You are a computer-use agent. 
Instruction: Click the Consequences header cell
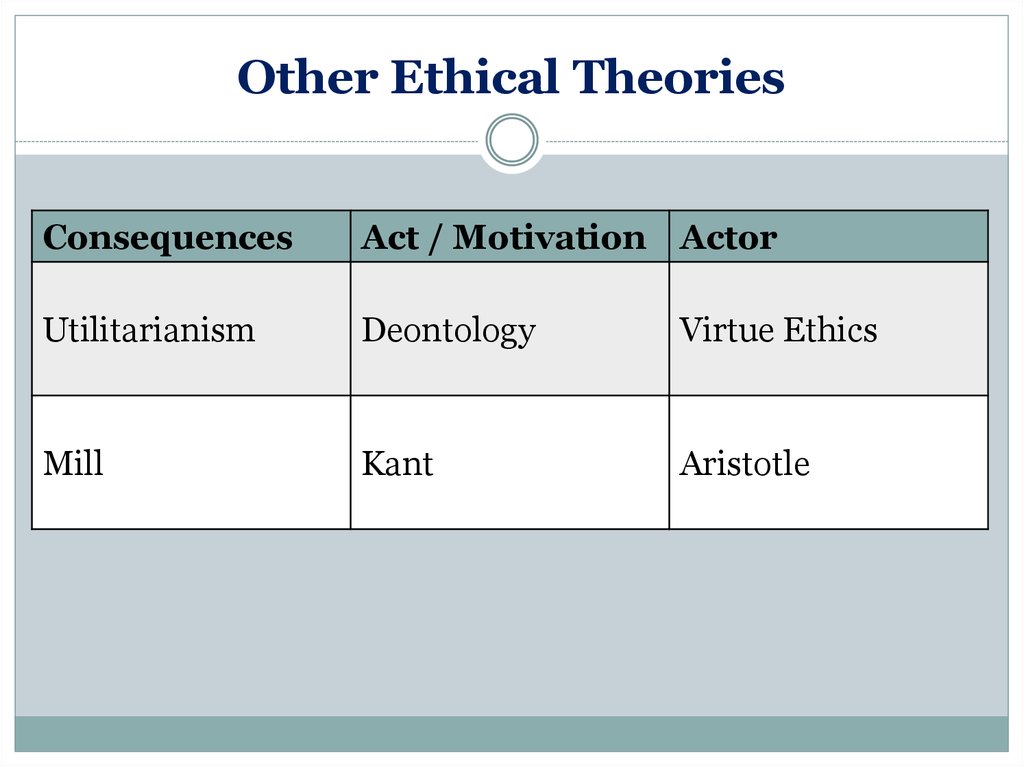pos(191,237)
